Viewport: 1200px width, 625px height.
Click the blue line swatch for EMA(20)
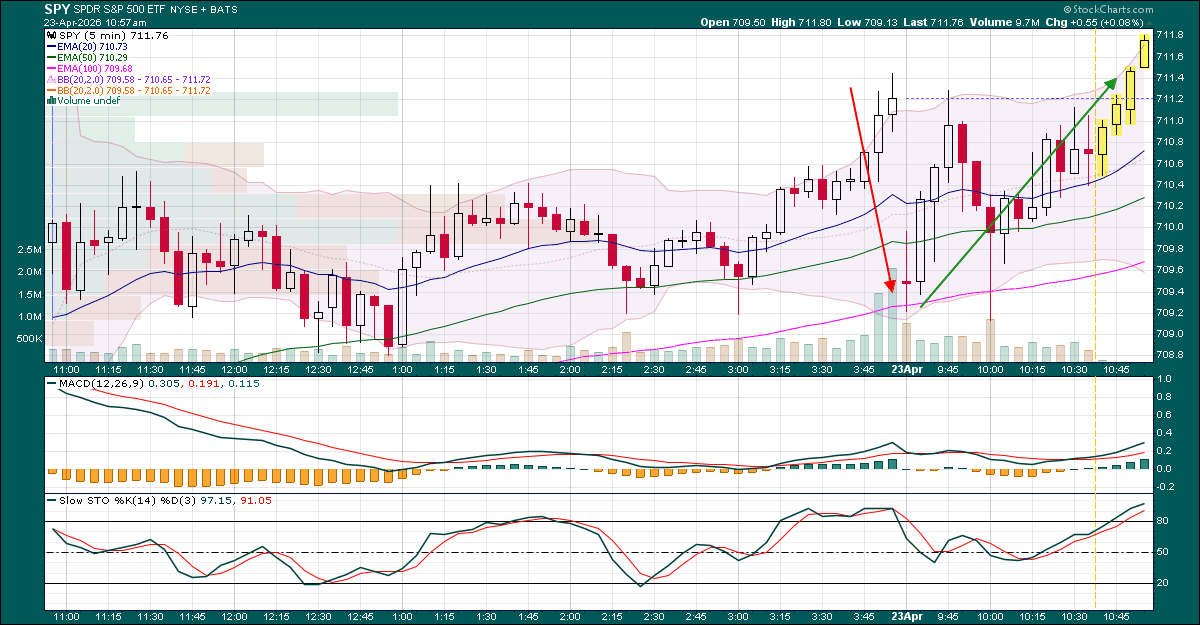pyautogui.click(x=51, y=47)
